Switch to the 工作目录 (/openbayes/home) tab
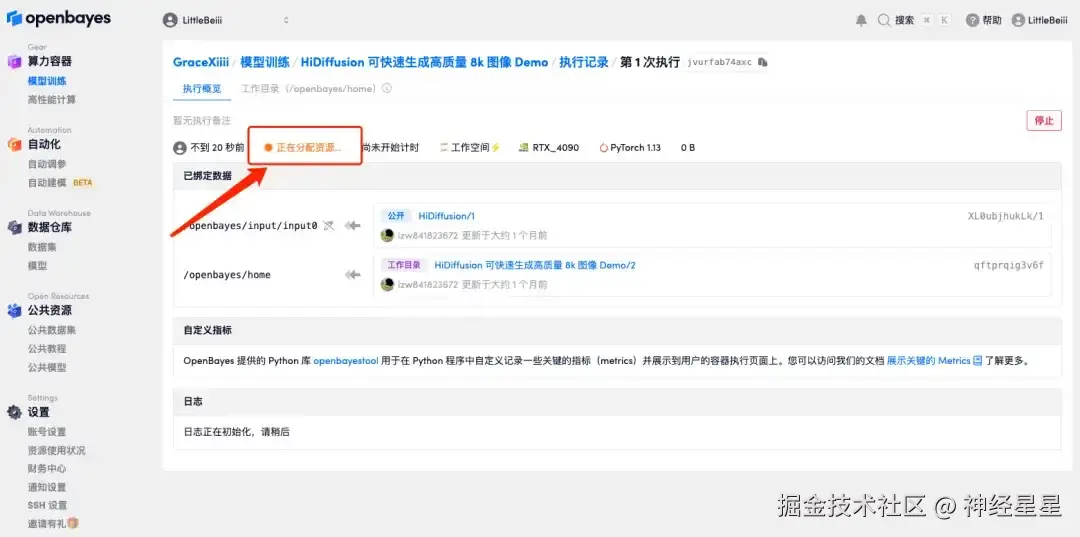Viewport: 1080px width, 537px height. (x=309, y=89)
